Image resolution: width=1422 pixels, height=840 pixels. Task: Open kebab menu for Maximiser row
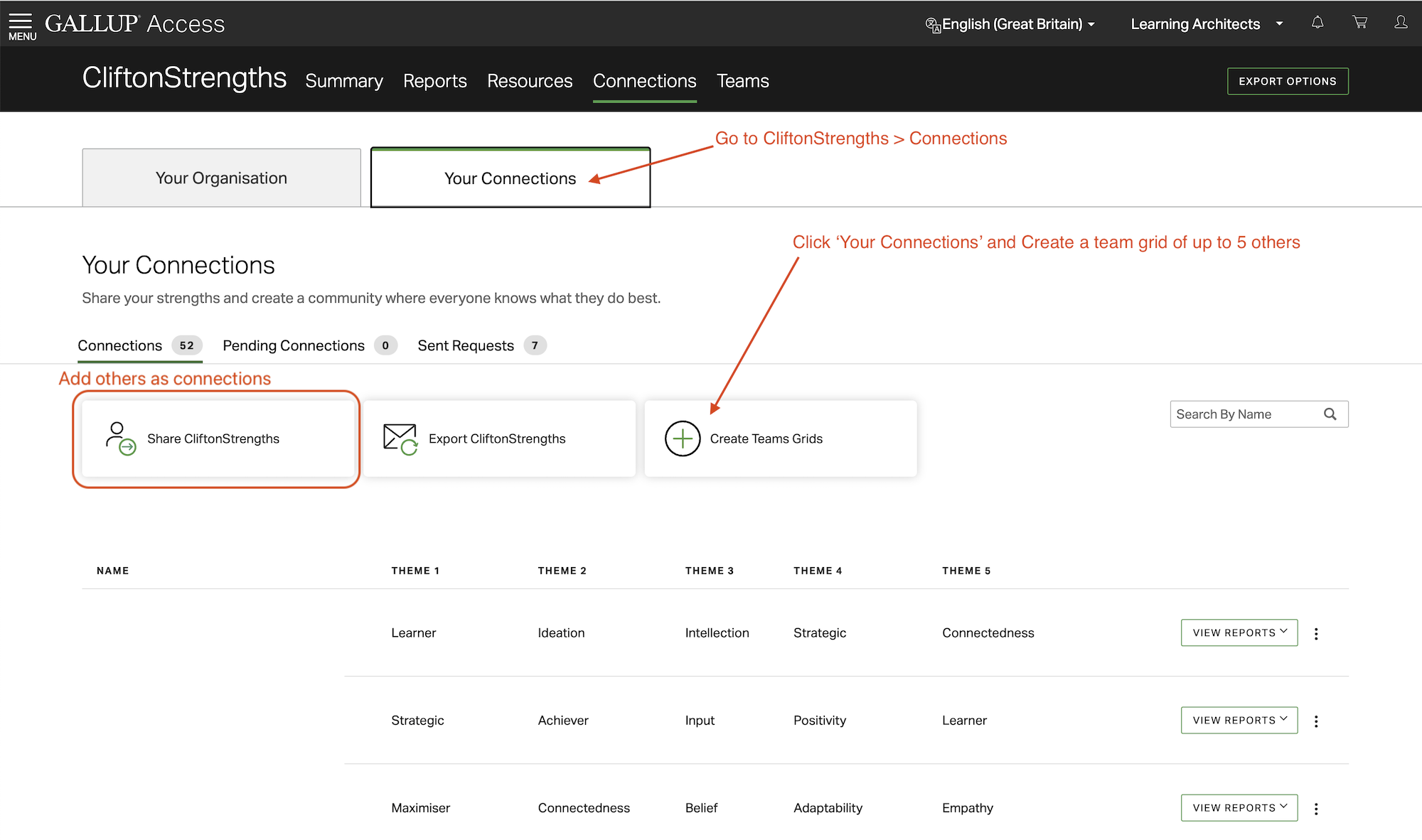1316,809
